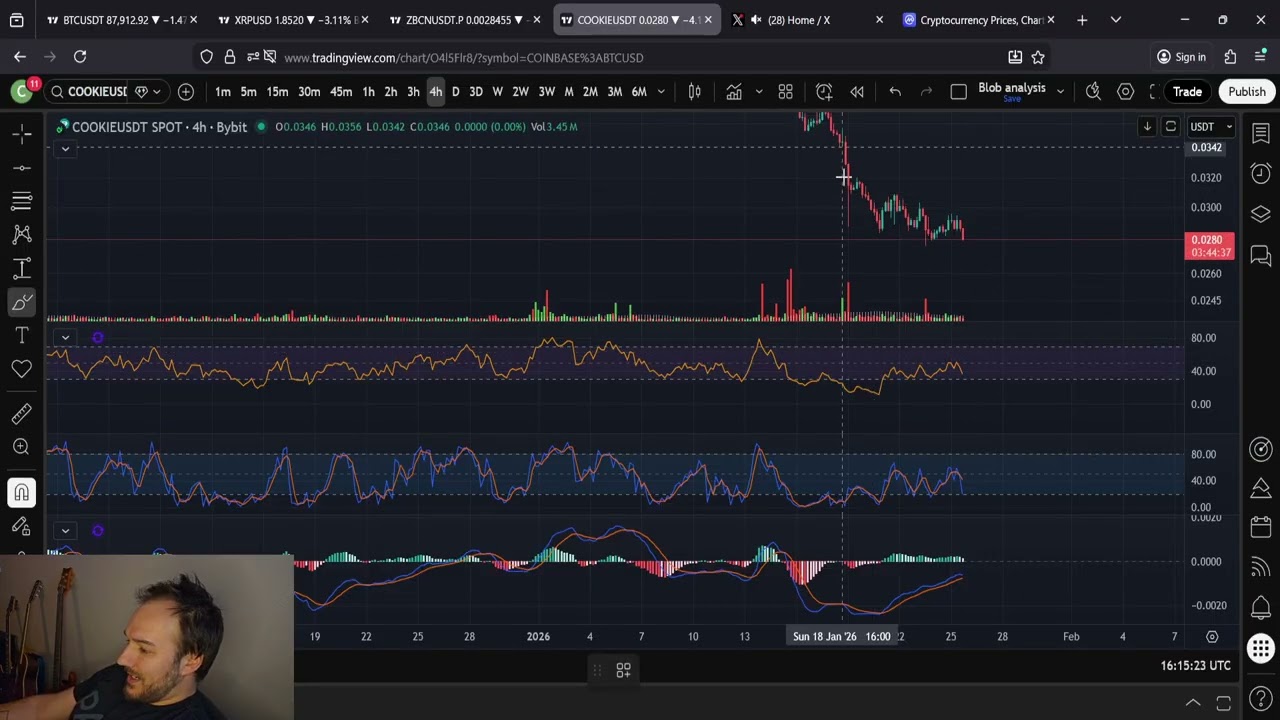Undo the last chart action
Viewport: 1280px width, 720px height.
click(x=895, y=92)
